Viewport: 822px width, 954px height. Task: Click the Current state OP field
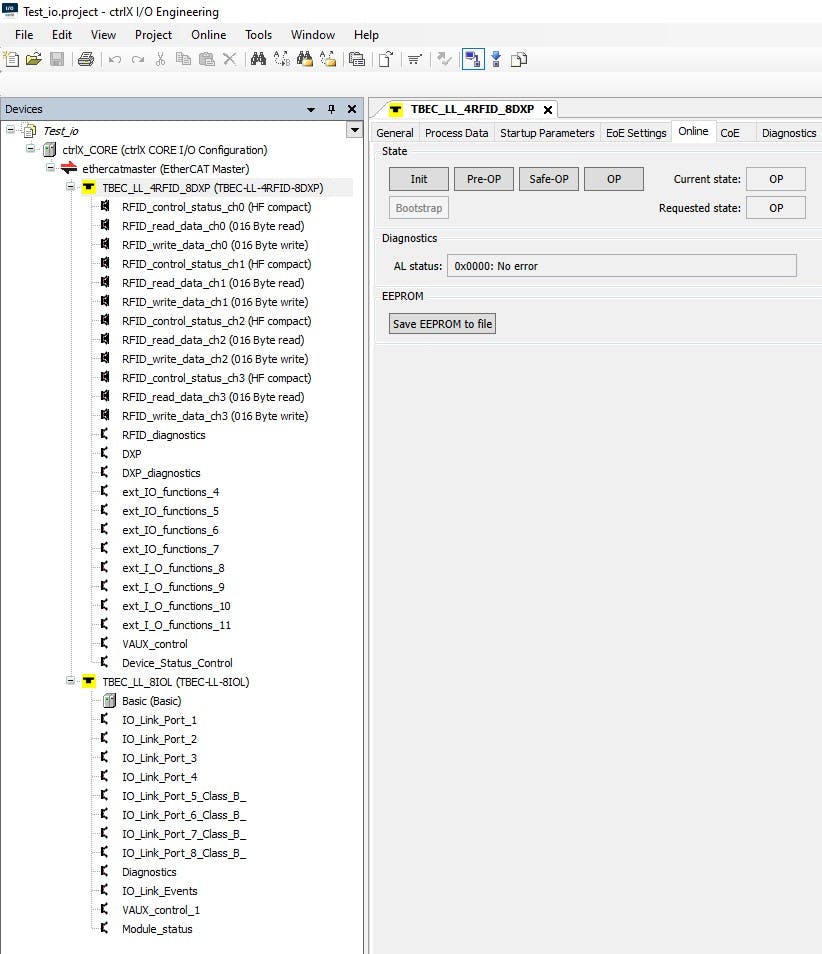776,179
